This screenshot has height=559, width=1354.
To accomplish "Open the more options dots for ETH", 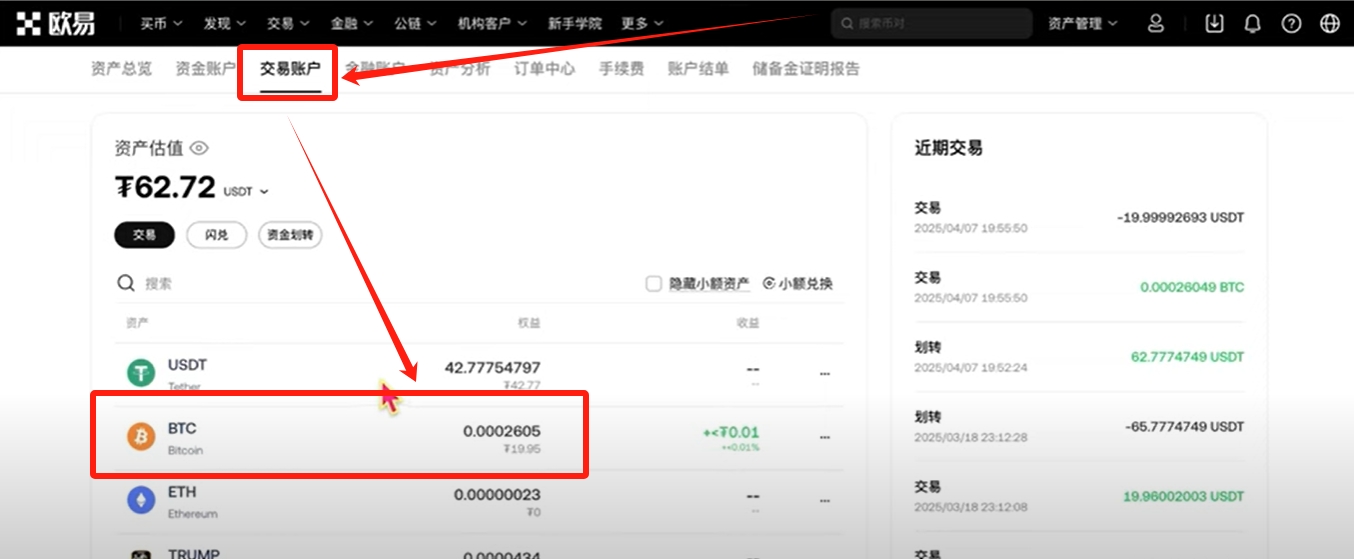I will [x=825, y=500].
